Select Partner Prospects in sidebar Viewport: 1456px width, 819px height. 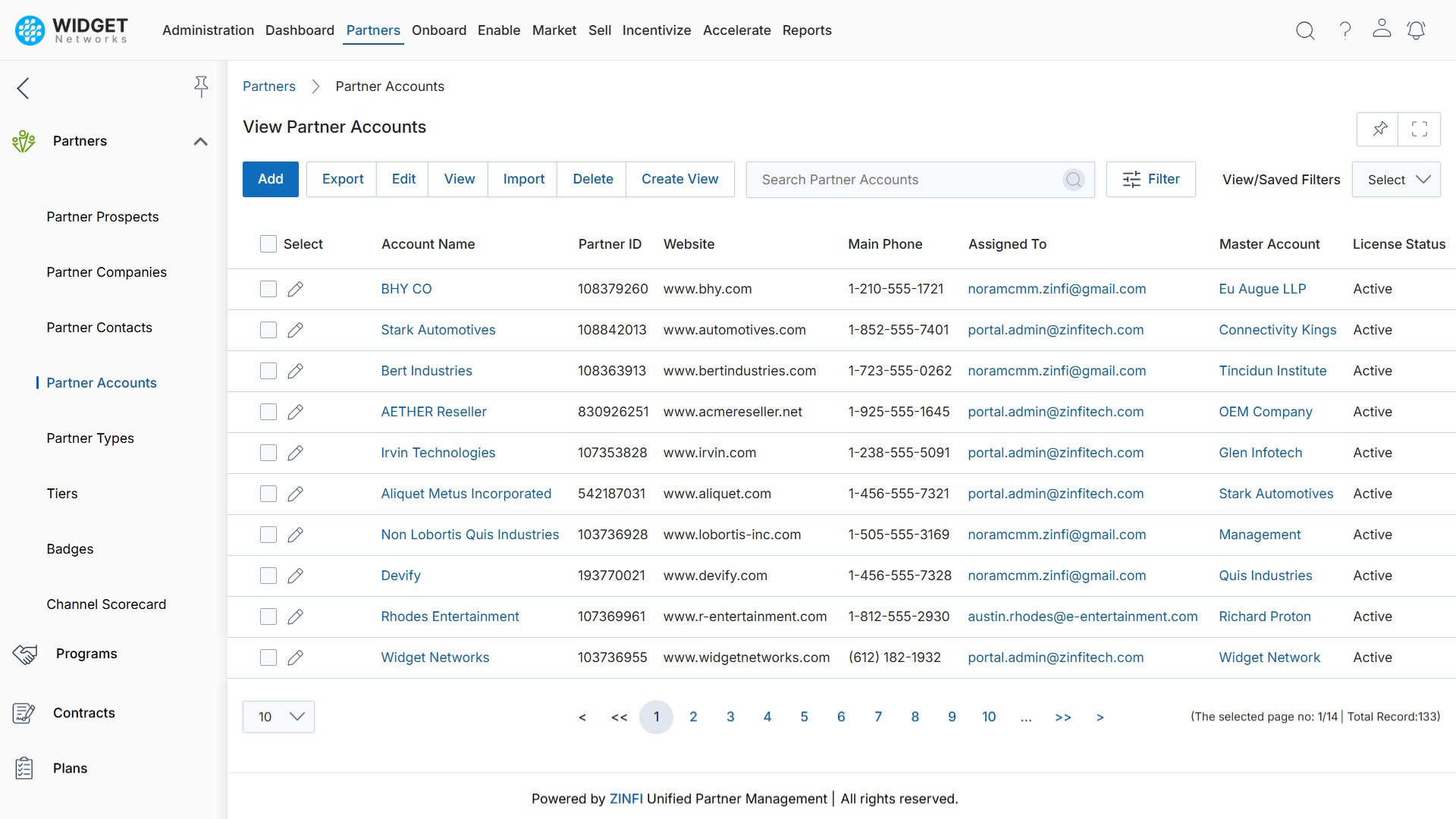pos(102,217)
